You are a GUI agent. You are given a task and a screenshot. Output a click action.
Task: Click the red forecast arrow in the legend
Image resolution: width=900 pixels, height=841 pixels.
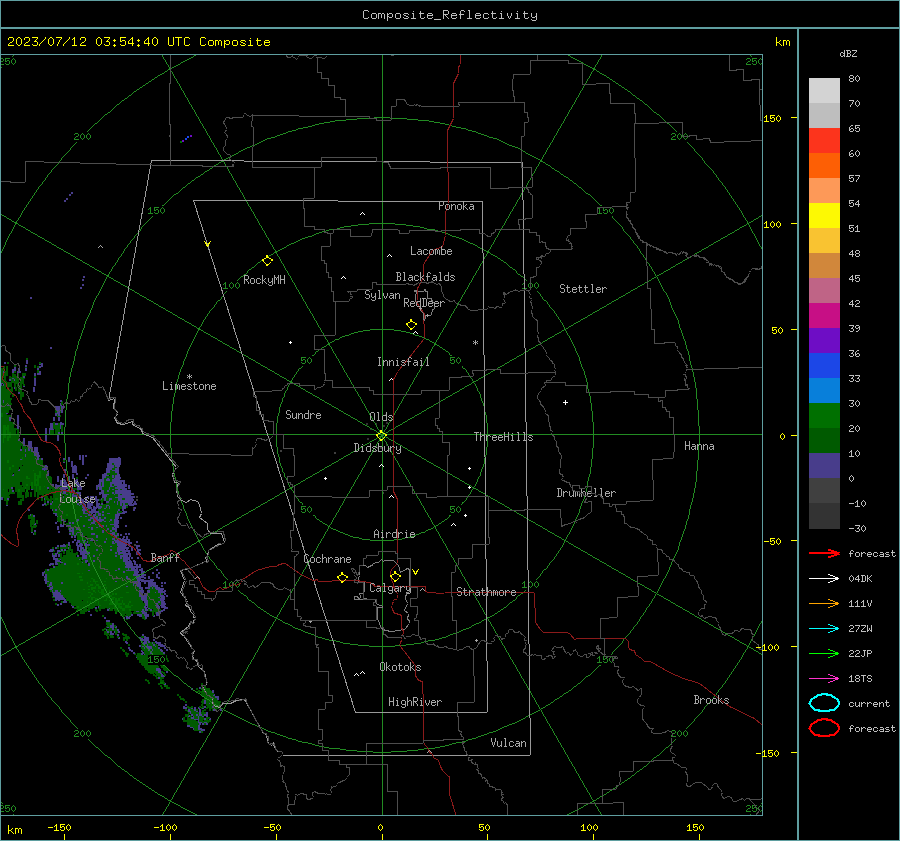824,553
